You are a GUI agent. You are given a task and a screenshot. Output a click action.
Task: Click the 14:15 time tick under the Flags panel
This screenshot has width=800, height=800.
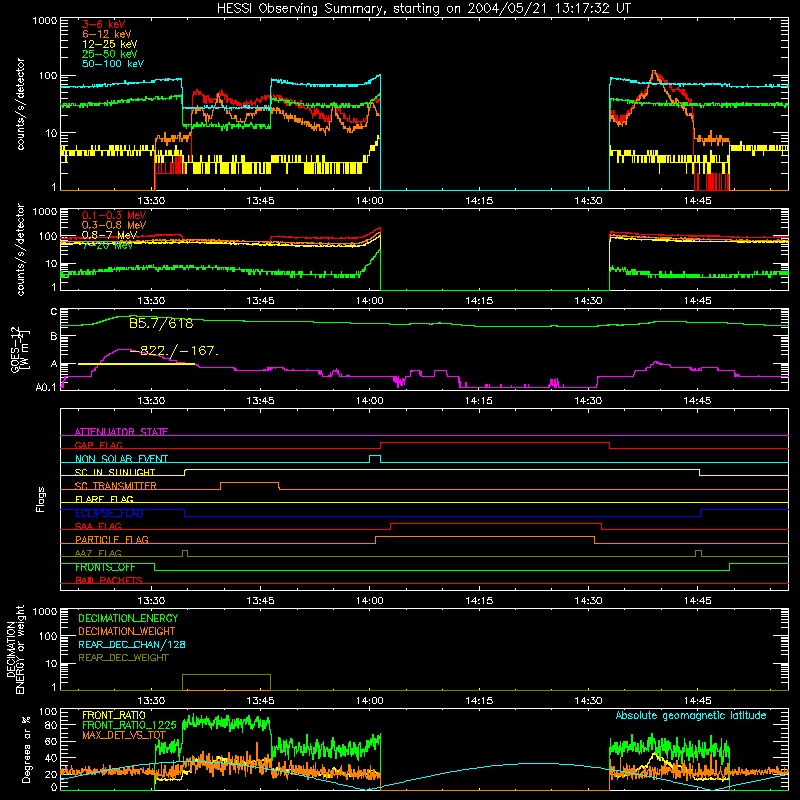479,601
